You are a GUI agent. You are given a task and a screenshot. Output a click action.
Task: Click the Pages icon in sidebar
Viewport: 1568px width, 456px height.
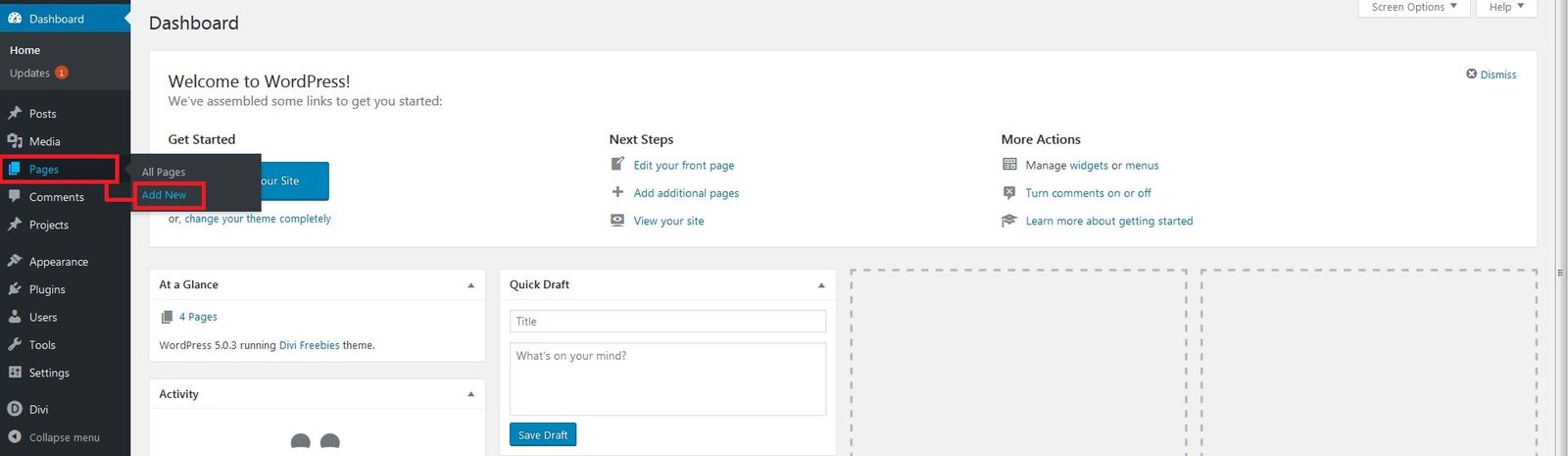(x=15, y=169)
